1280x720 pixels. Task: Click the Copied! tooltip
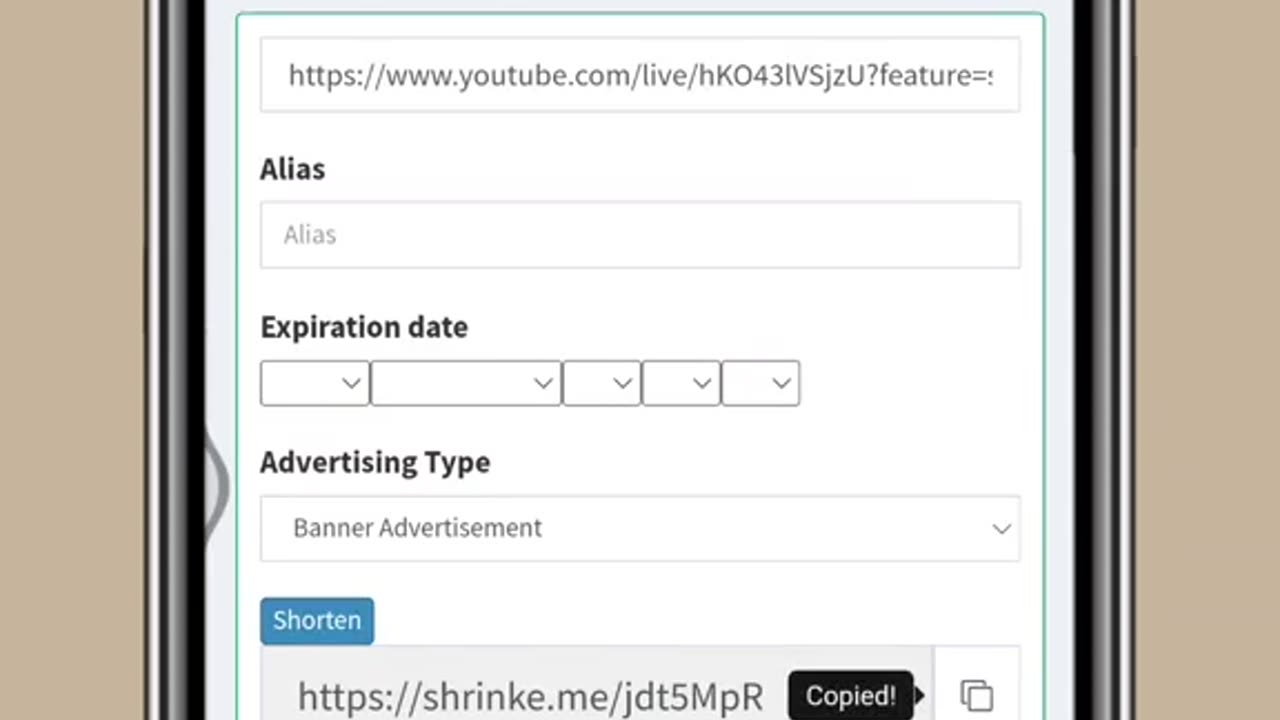click(851, 696)
